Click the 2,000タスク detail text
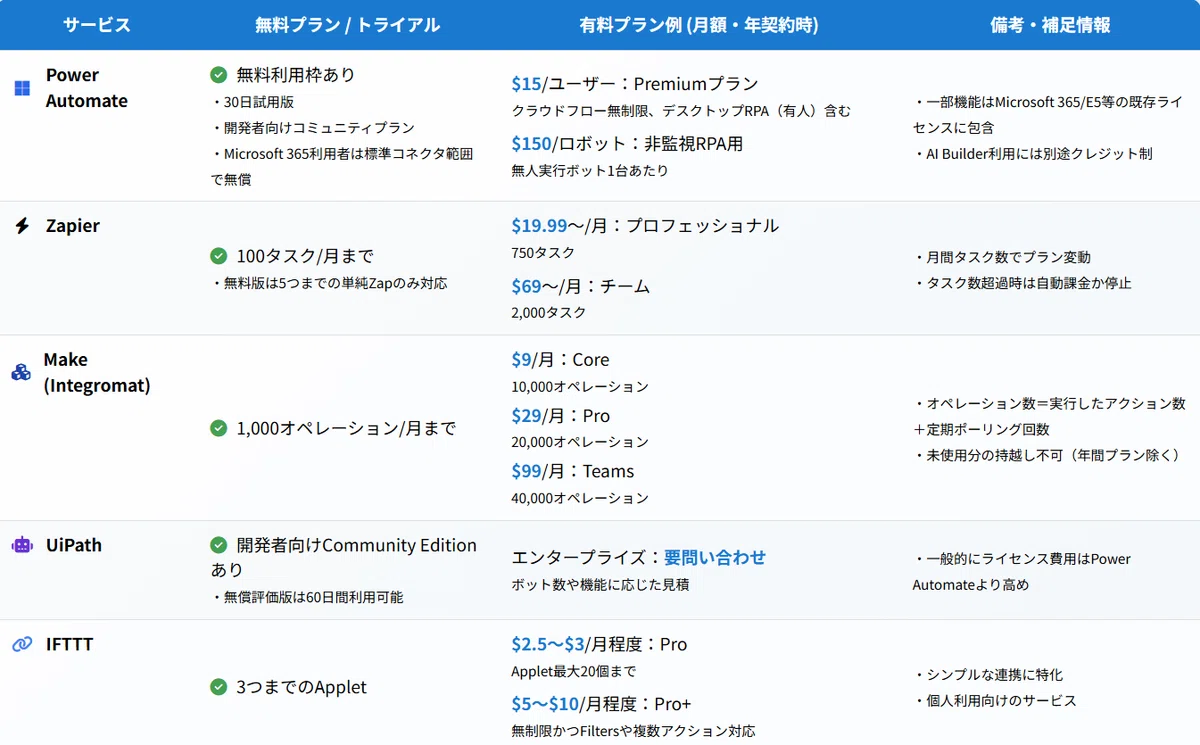 548,313
